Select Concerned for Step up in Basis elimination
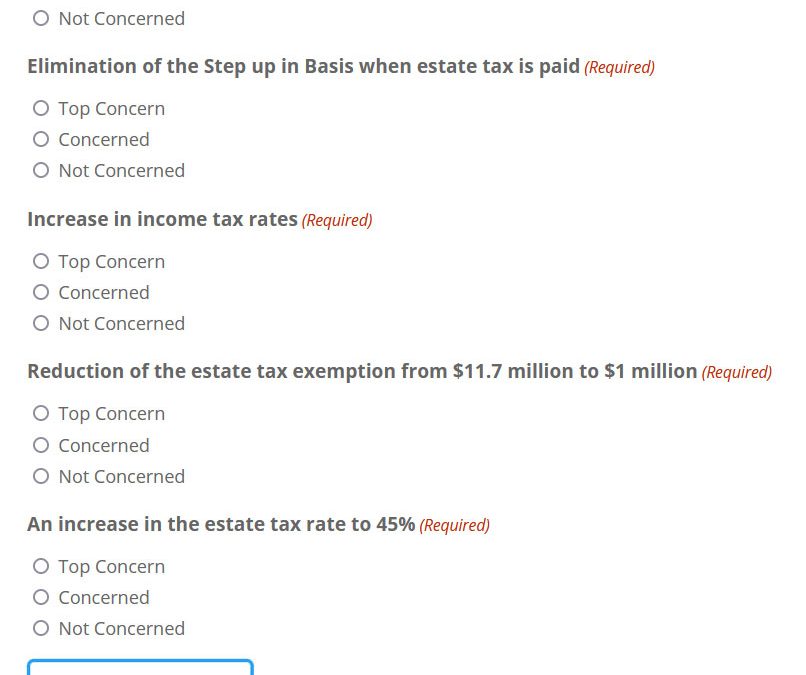The height and width of the screenshot is (675, 806). [x=41, y=139]
